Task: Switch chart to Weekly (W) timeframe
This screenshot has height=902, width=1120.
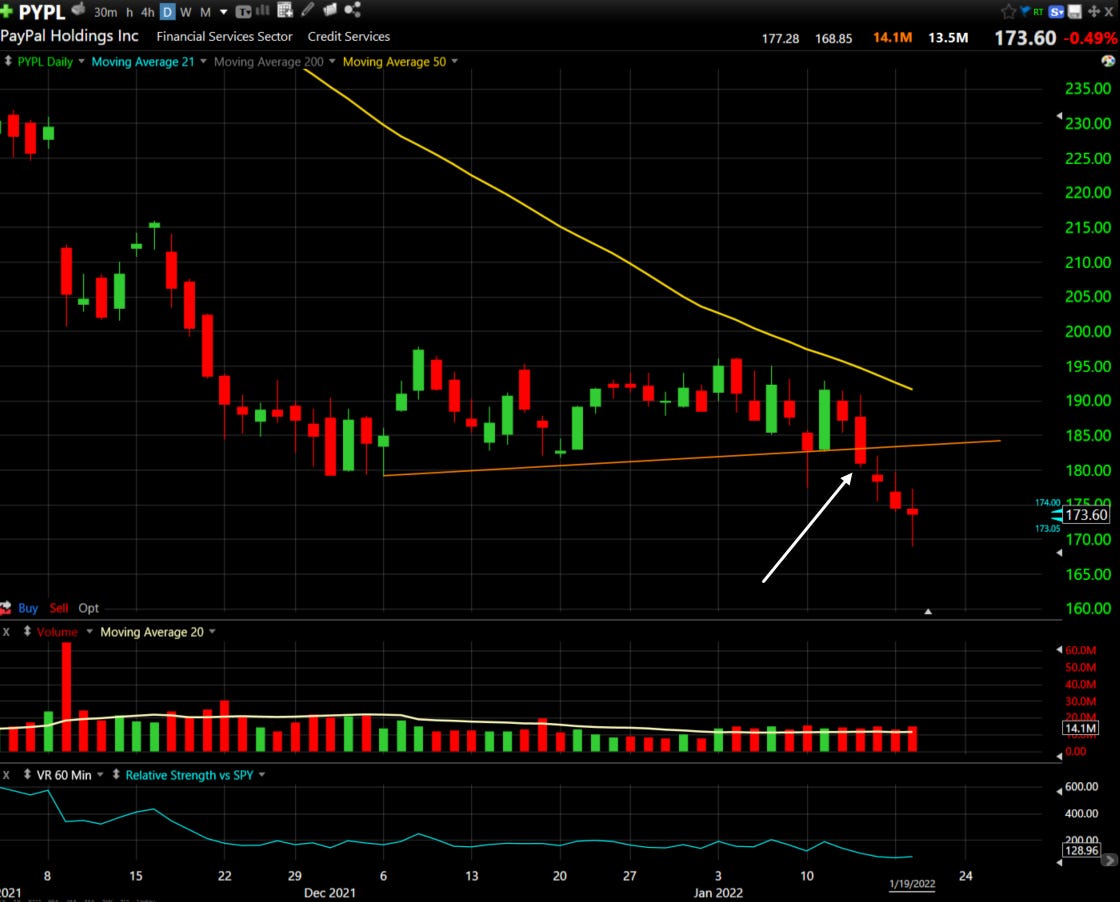Action: pos(186,12)
